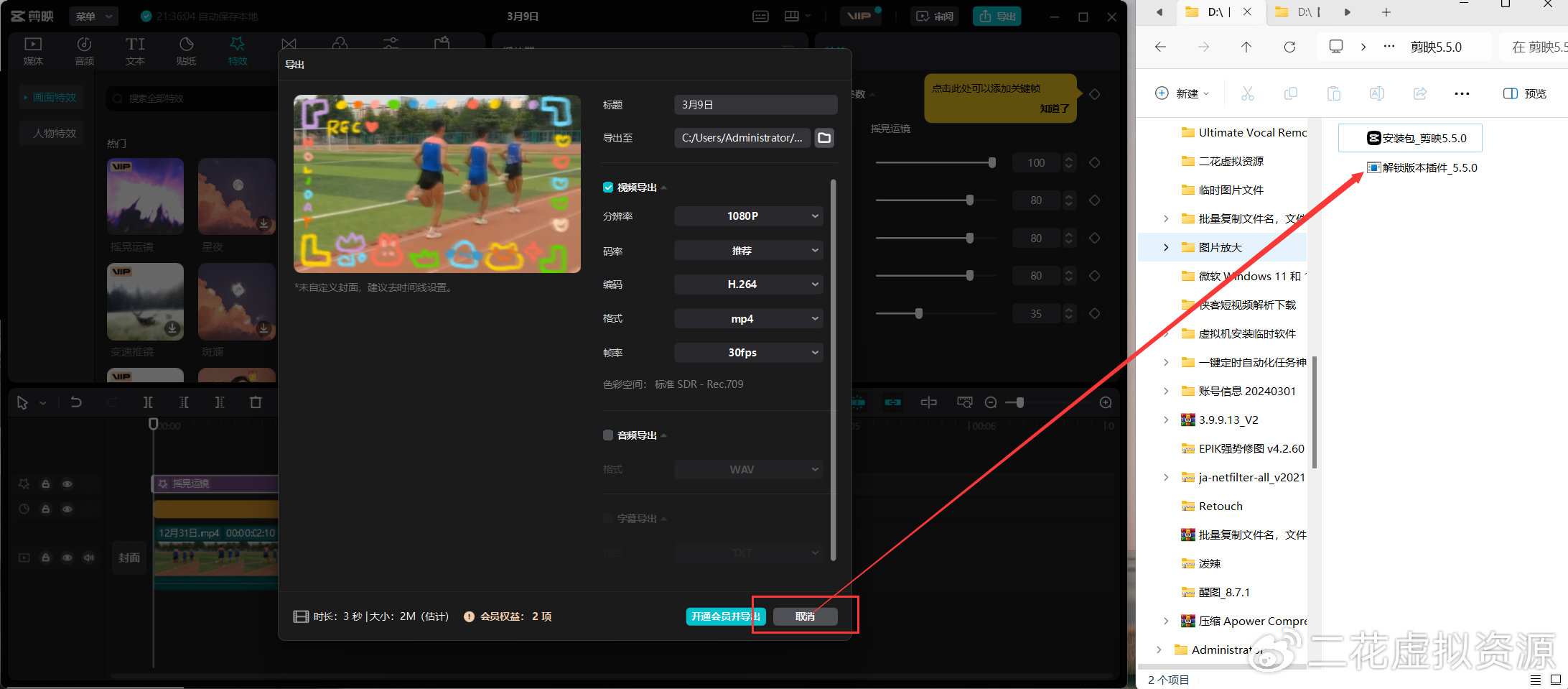This screenshot has height=689, width=1568.
Task: Add keyframe diamond next to value 100
Action: point(1095,163)
